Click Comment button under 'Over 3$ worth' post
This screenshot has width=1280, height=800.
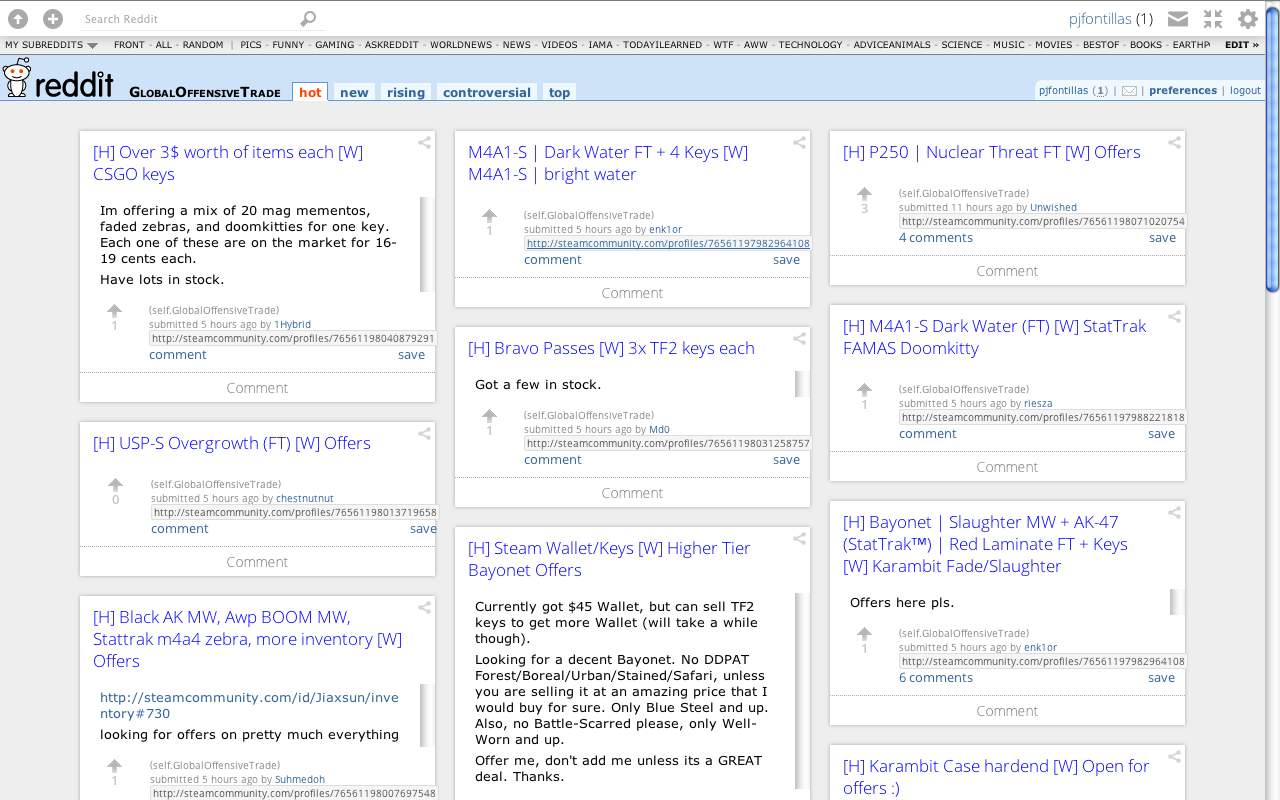click(x=257, y=388)
